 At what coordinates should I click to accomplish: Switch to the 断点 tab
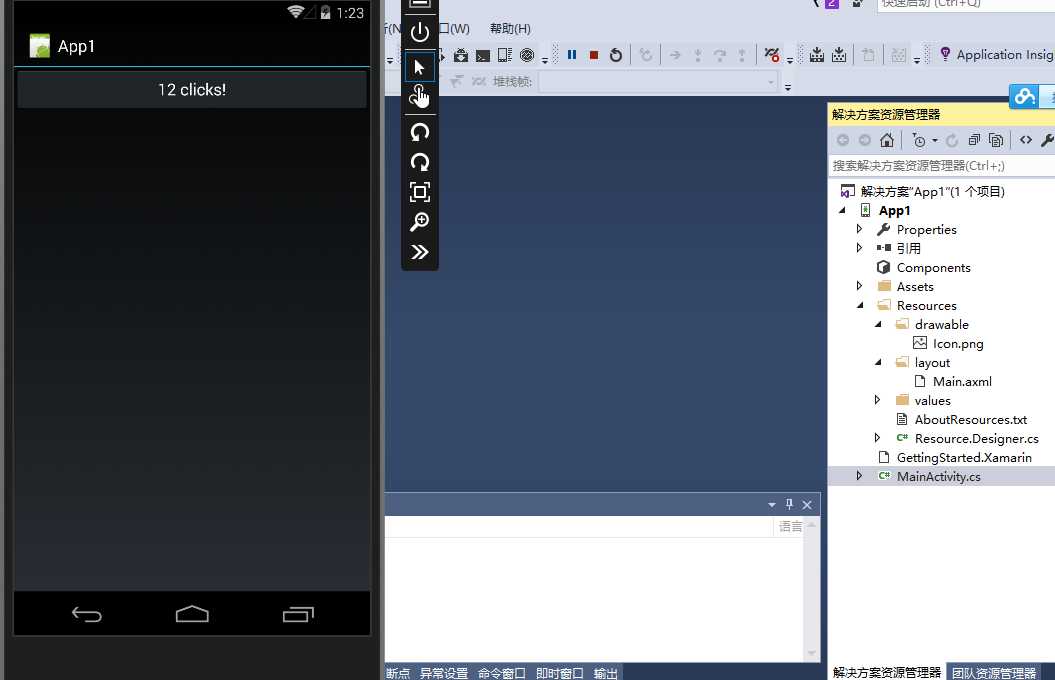click(398, 673)
